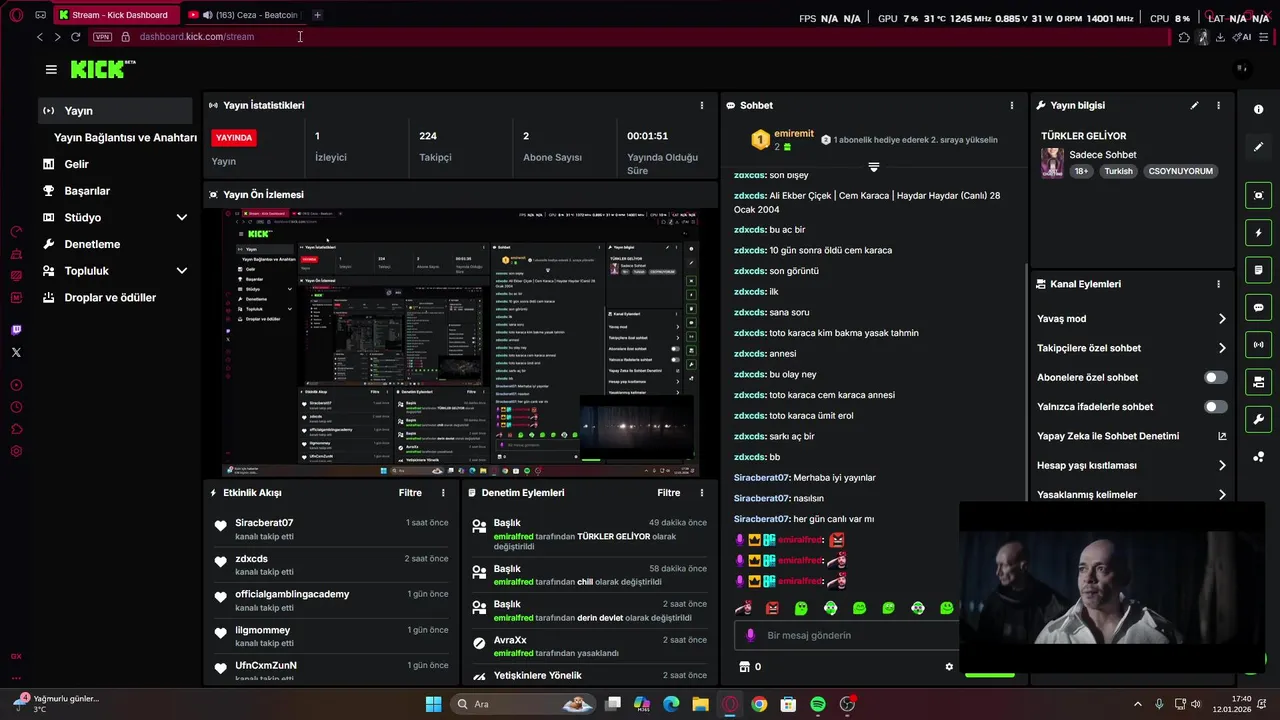Click the document icon button in the right rail
This screenshot has height=720, width=1280.
point(1258,270)
